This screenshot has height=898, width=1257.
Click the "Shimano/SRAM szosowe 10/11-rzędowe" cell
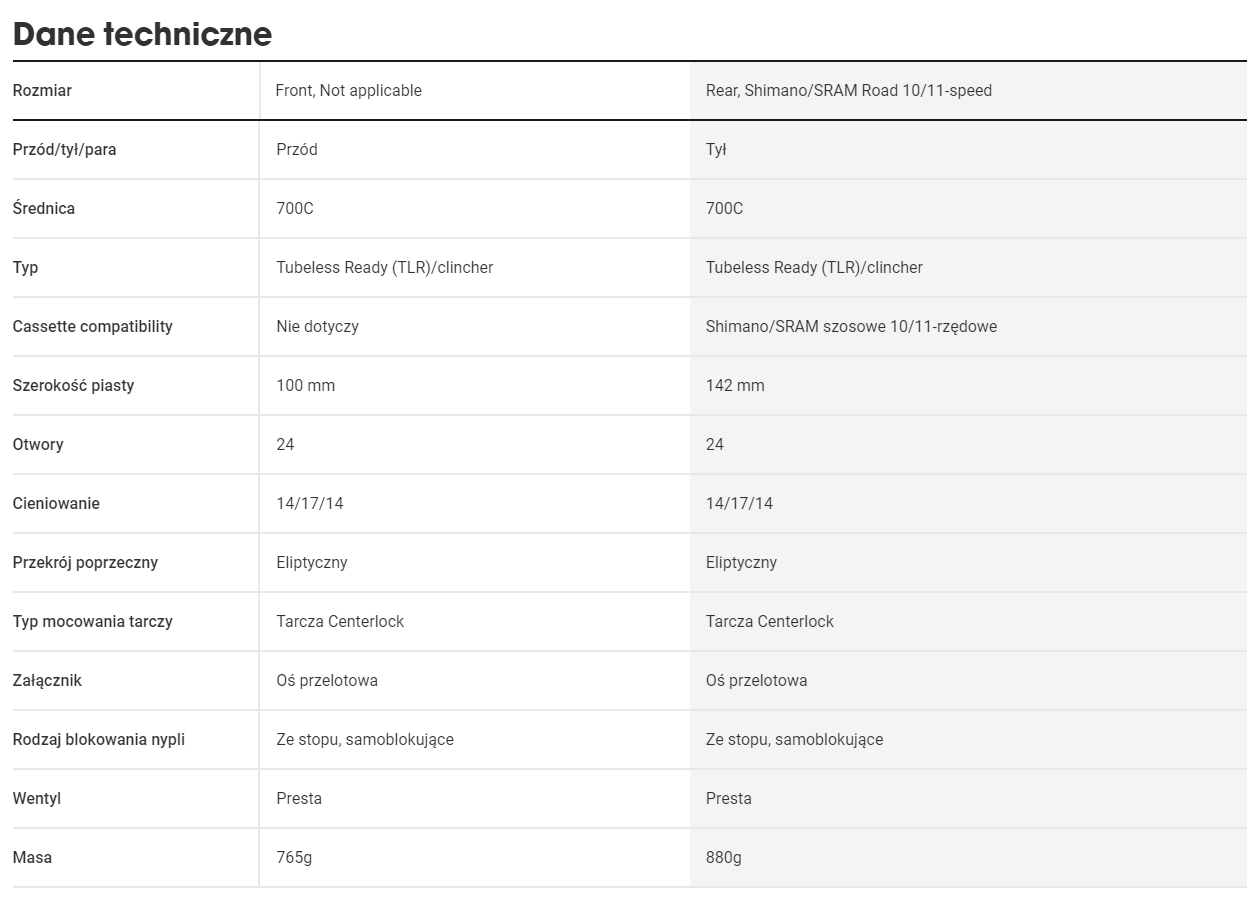pyautogui.click(x=851, y=327)
